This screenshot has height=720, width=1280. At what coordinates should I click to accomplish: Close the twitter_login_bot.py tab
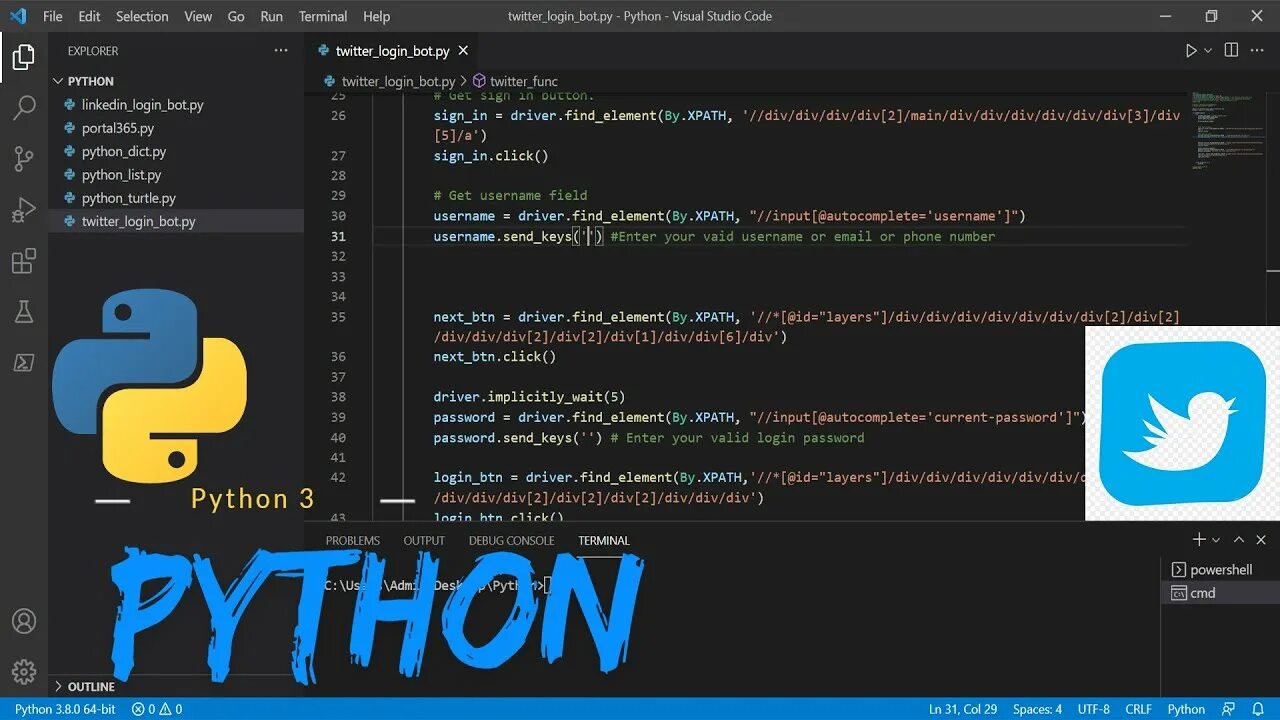pyautogui.click(x=463, y=51)
